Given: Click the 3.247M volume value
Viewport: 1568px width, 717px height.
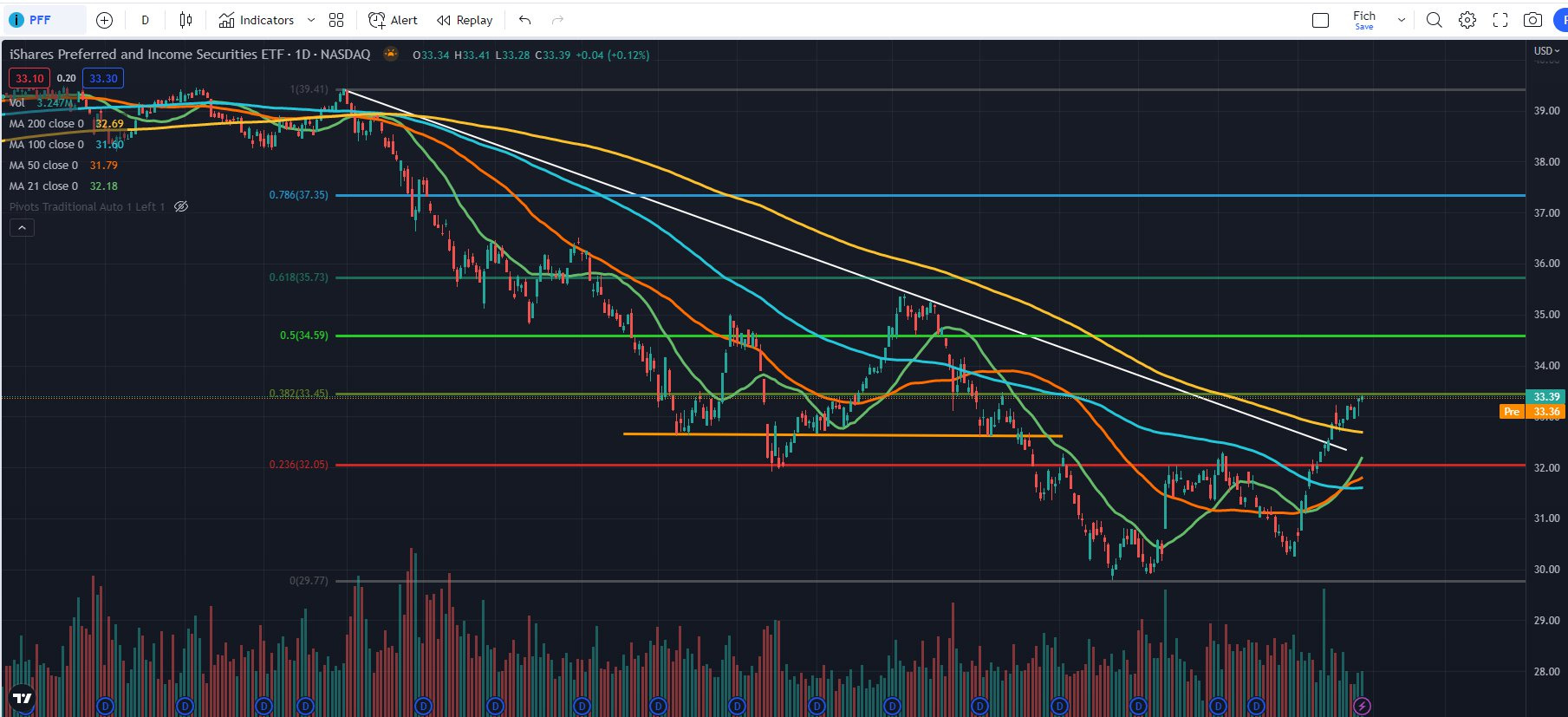Looking at the screenshot, I should 55,103.
